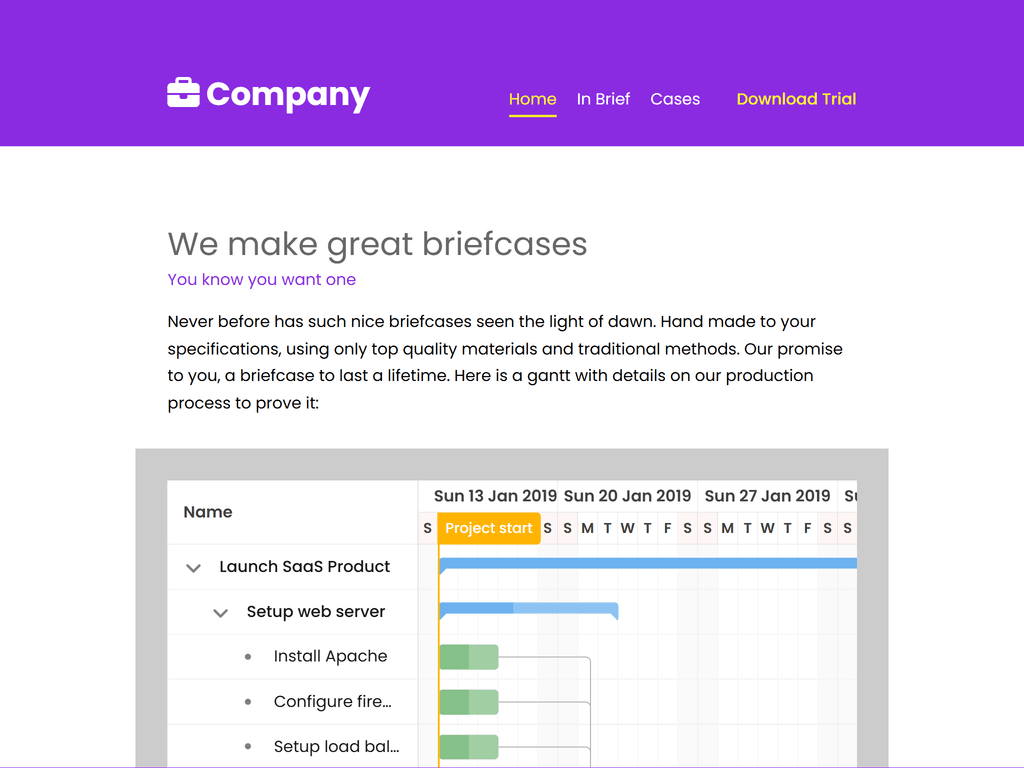Click the Sun 20 Jan 2019 week header
The width and height of the screenshot is (1024, 768).
627,496
